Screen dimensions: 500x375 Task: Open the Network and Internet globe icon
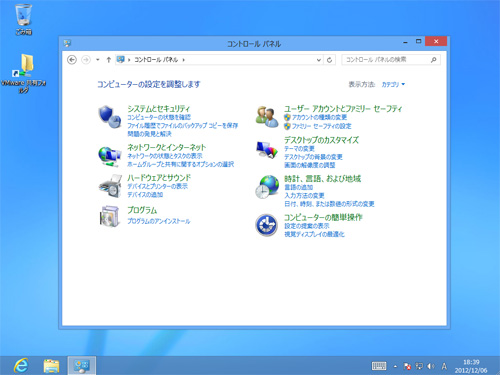110,156
